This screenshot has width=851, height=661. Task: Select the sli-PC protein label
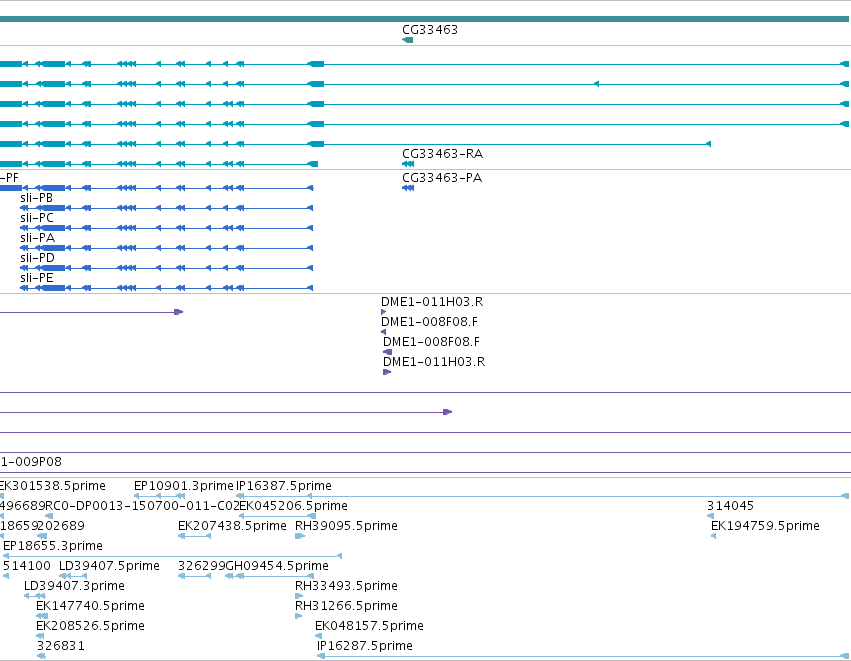37,218
